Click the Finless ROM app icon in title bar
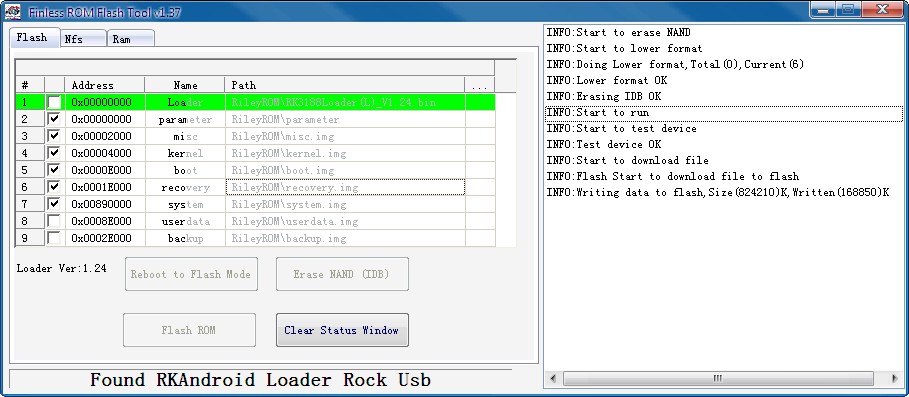The height and width of the screenshot is (397, 909). click(13, 11)
